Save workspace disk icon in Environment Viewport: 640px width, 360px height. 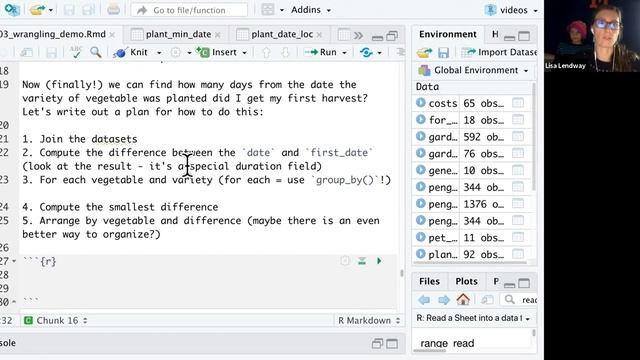tap(443, 53)
